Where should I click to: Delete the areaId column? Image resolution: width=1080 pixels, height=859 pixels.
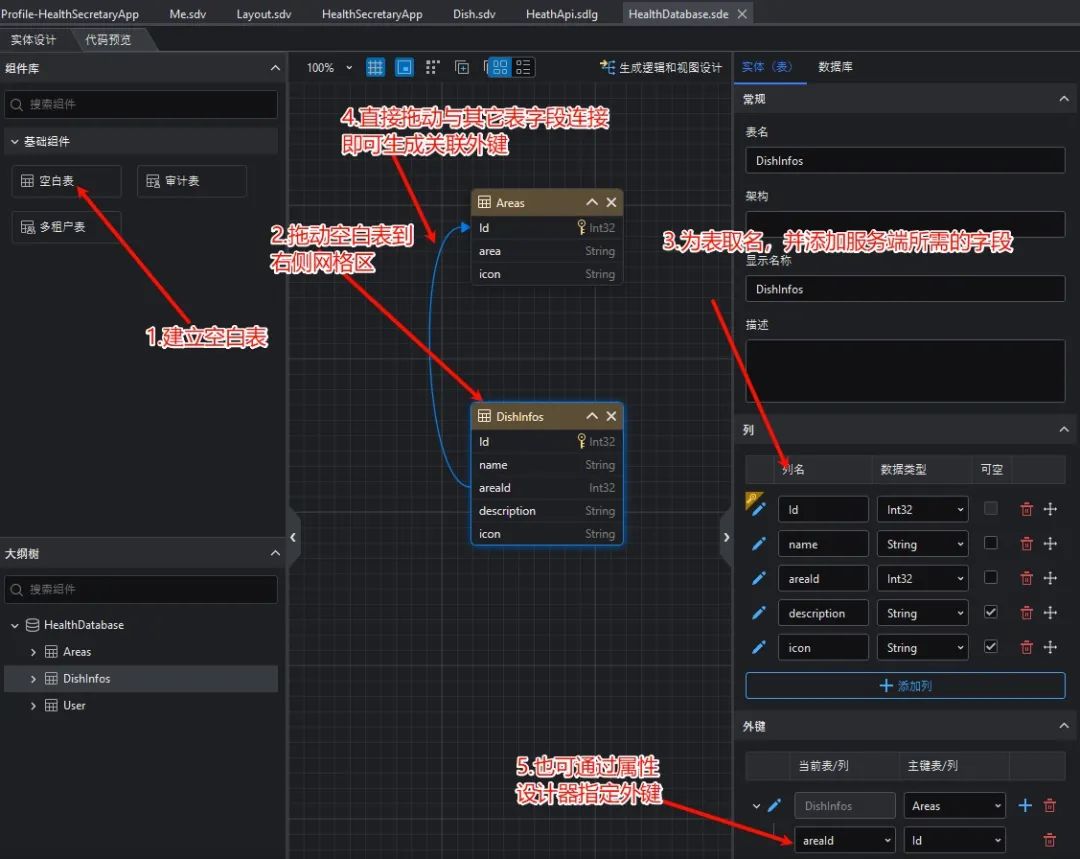coord(1026,578)
